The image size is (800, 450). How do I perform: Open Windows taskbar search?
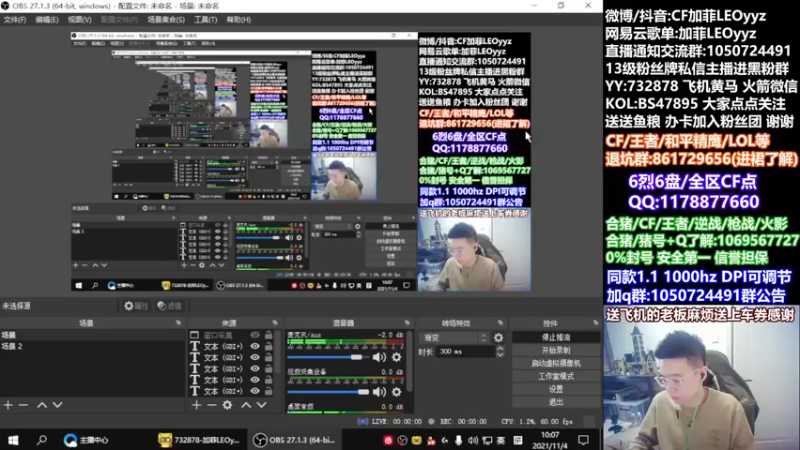(x=42, y=440)
